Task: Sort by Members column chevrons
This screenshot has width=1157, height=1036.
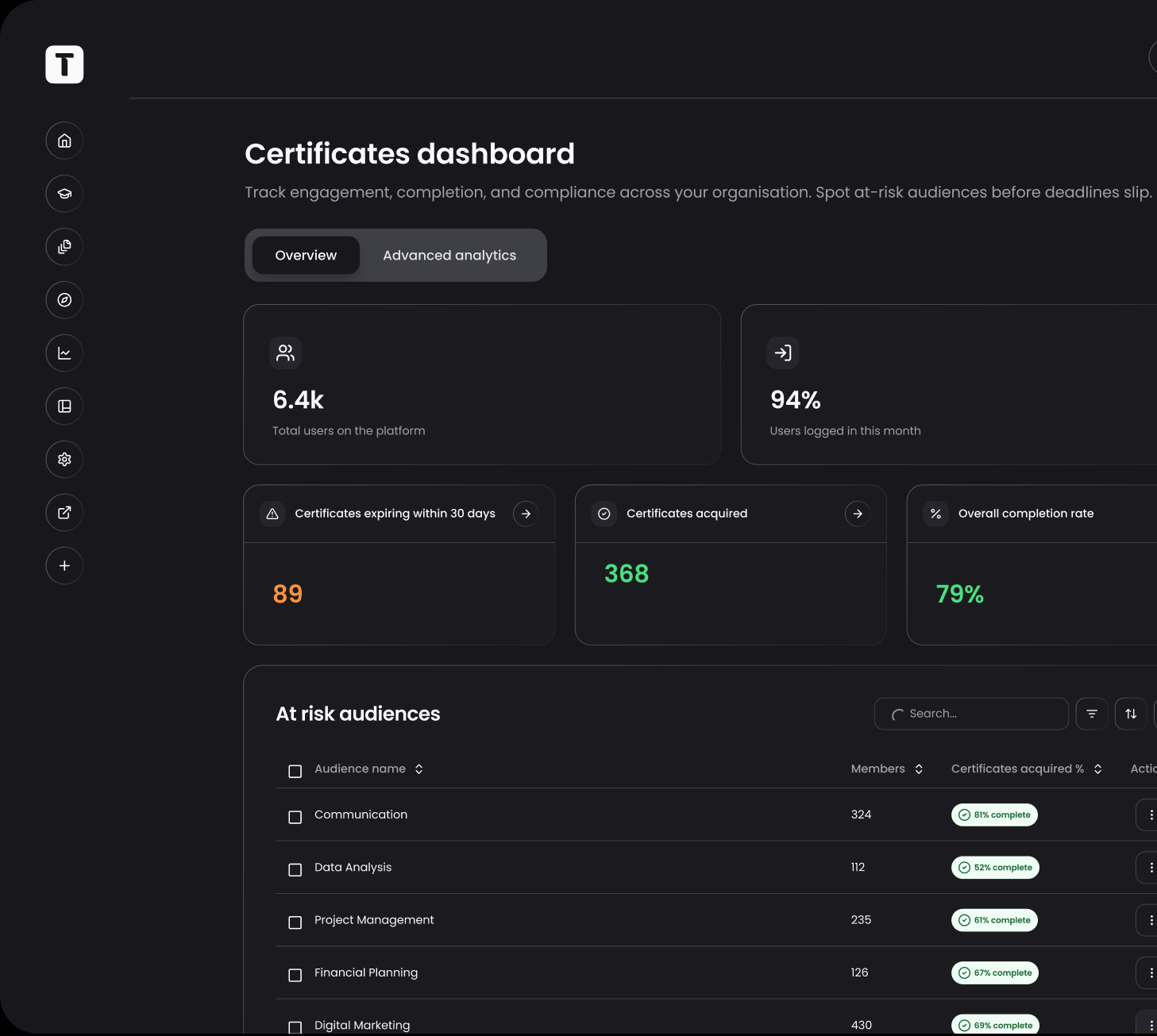Action: (x=919, y=769)
